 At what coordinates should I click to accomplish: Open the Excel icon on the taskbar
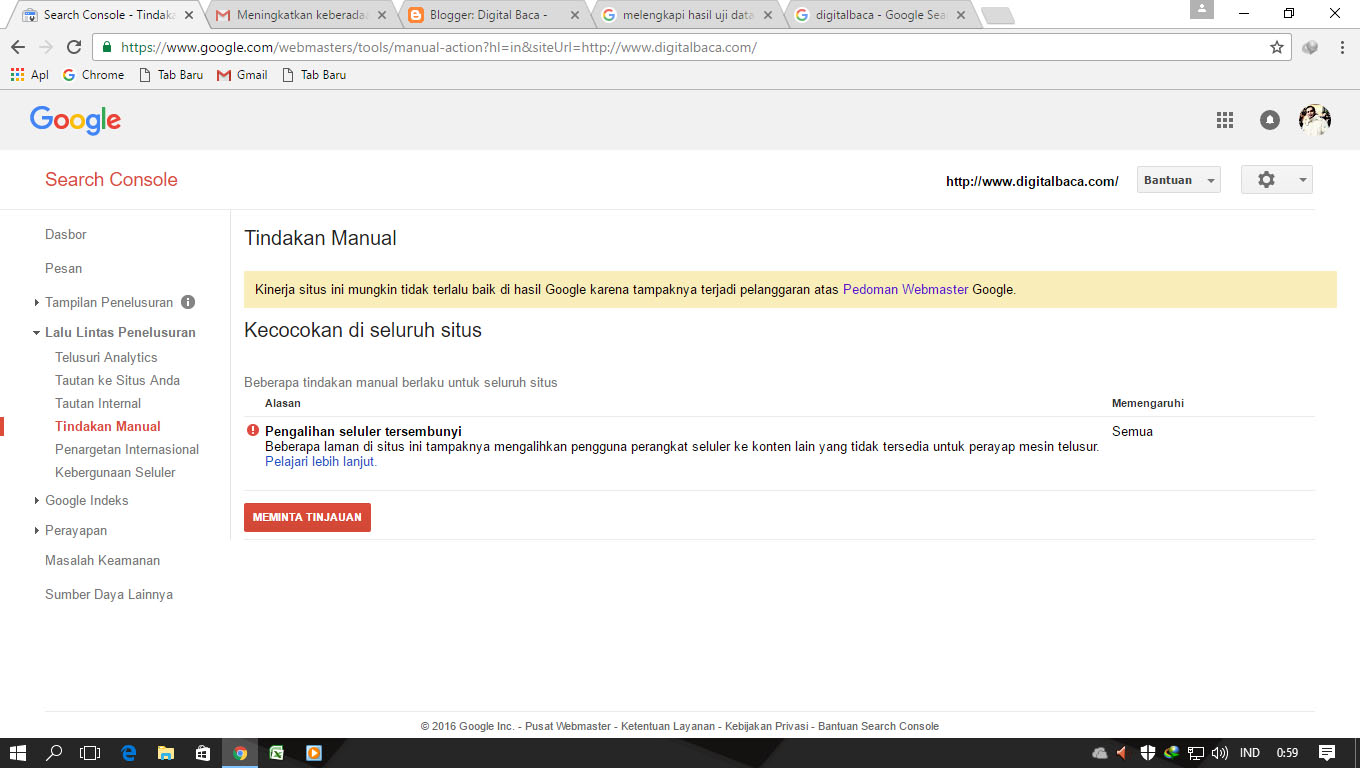pyautogui.click(x=276, y=753)
